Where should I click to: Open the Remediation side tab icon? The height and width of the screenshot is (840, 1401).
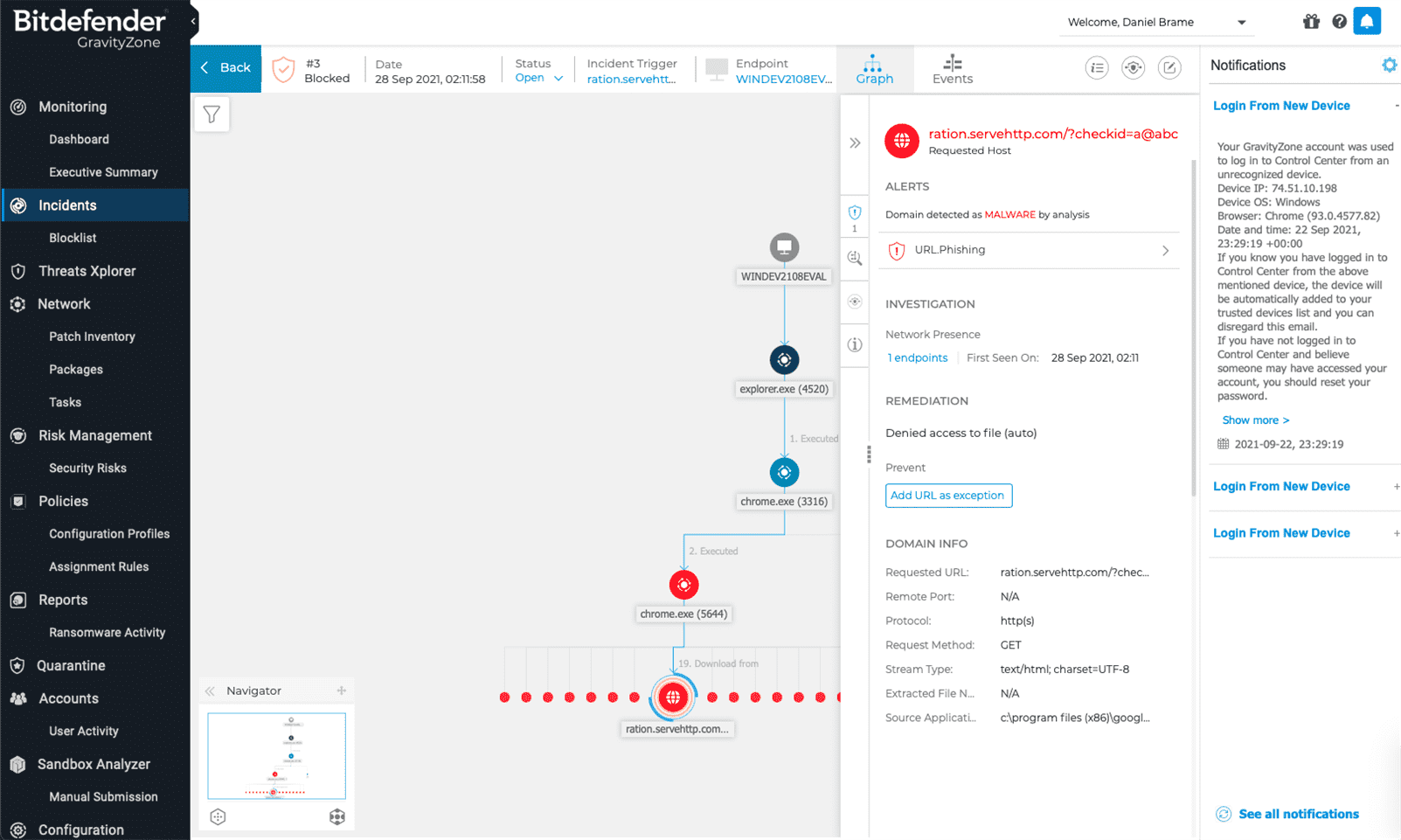tap(855, 302)
